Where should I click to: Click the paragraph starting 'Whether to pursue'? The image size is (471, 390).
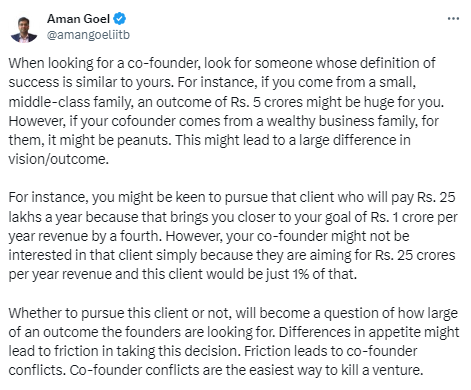click(x=234, y=342)
